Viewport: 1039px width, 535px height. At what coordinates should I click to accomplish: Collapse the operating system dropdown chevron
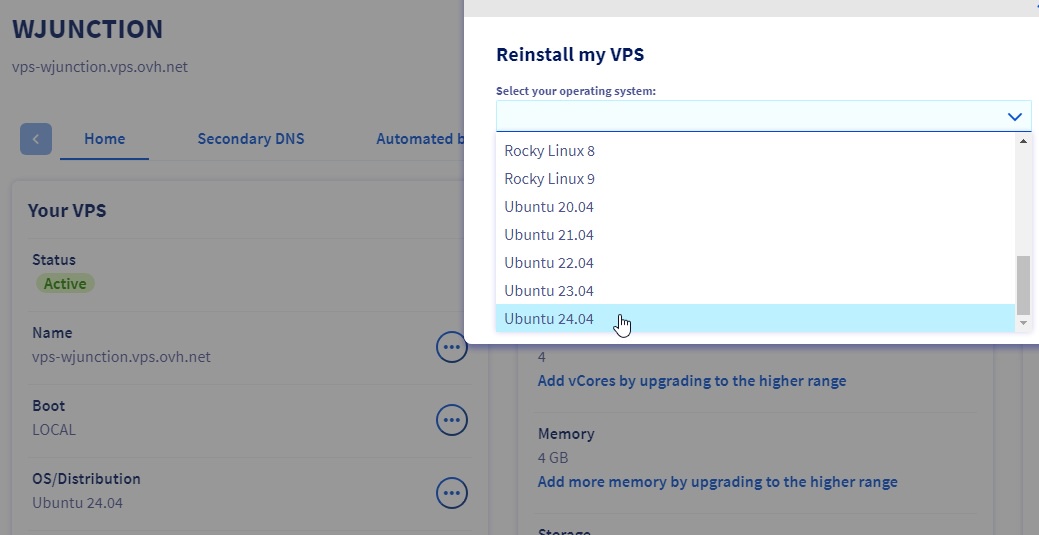pyautogui.click(x=1014, y=117)
